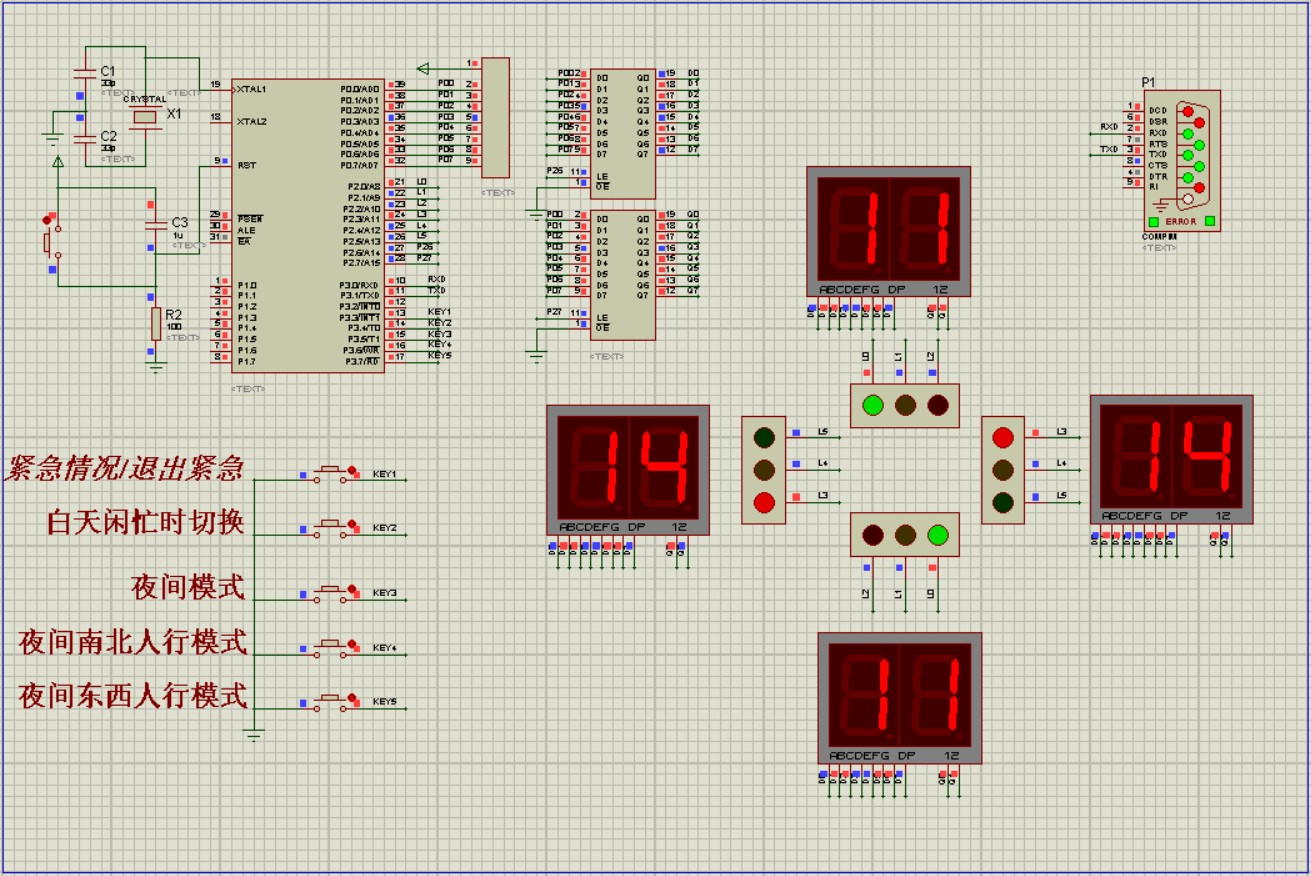Select the COMPIM P1 serial port component
1311x876 pixels.
(1182, 161)
